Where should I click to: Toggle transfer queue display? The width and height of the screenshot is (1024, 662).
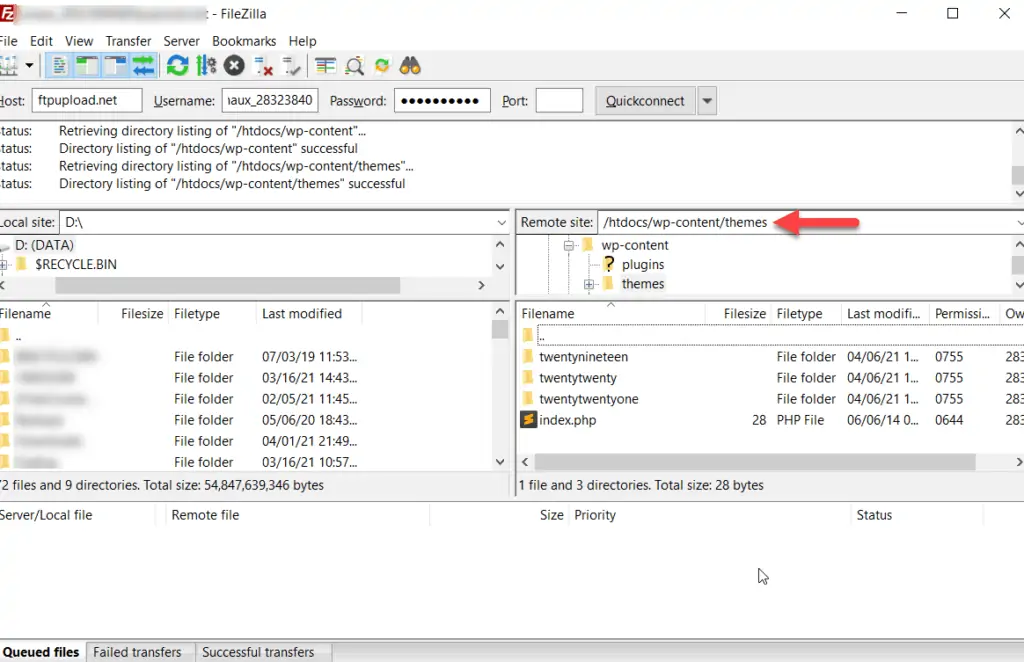click(x=144, y=65)
